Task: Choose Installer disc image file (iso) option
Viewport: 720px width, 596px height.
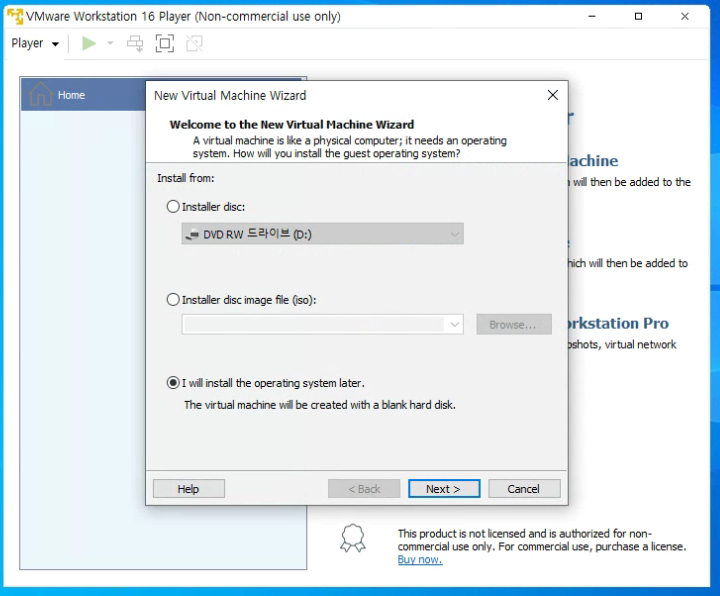Action: click(173, 300)
